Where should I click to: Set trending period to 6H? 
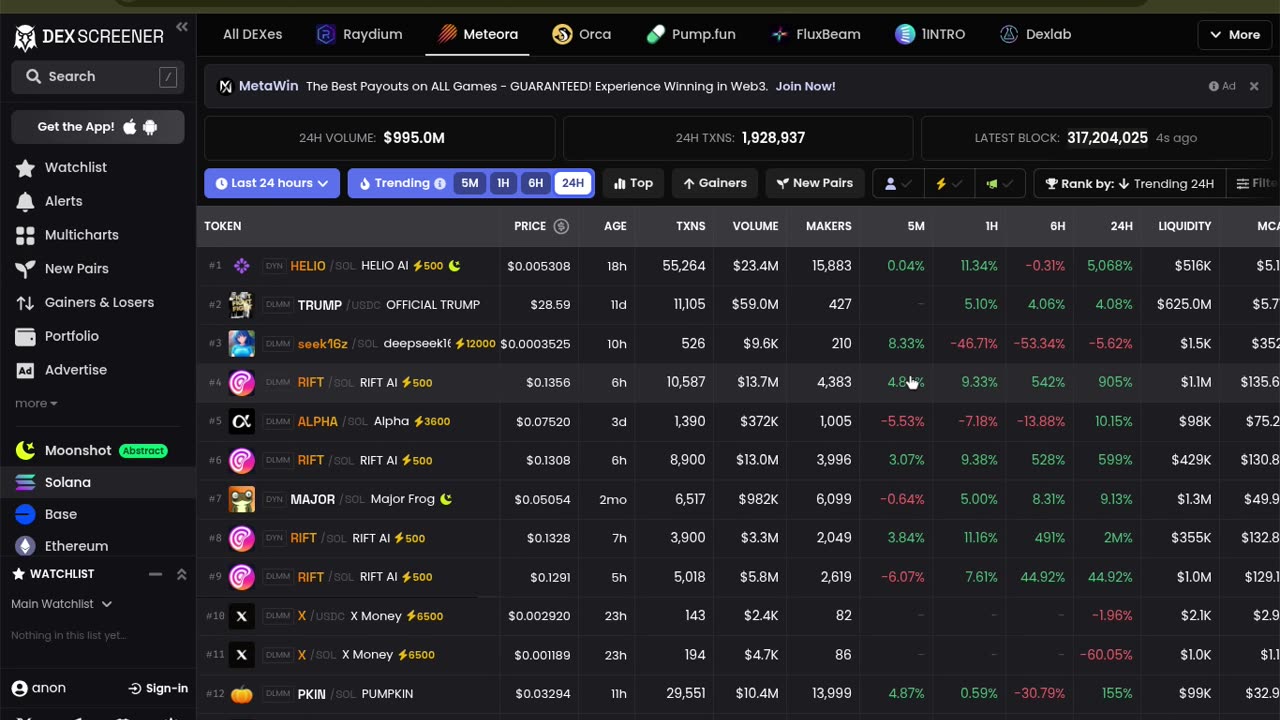click(536, 183)
